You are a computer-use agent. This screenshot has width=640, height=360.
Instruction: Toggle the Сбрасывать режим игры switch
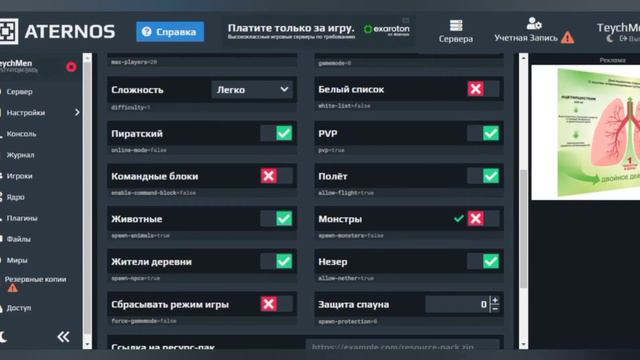click(x=277, y=304)
